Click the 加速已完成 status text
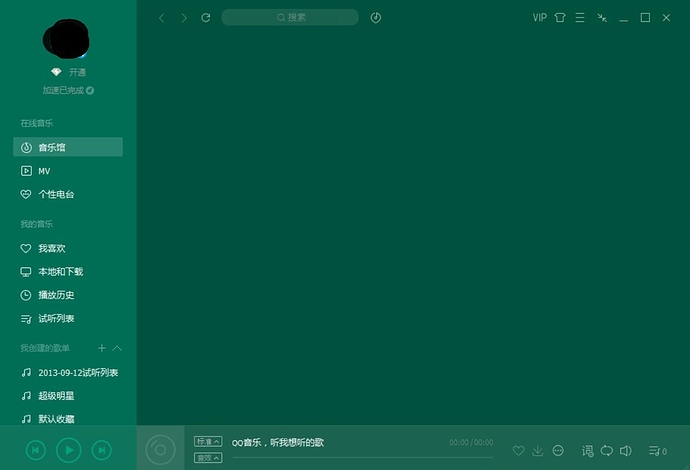Viewport: 690px width, 470px height. 63,90
